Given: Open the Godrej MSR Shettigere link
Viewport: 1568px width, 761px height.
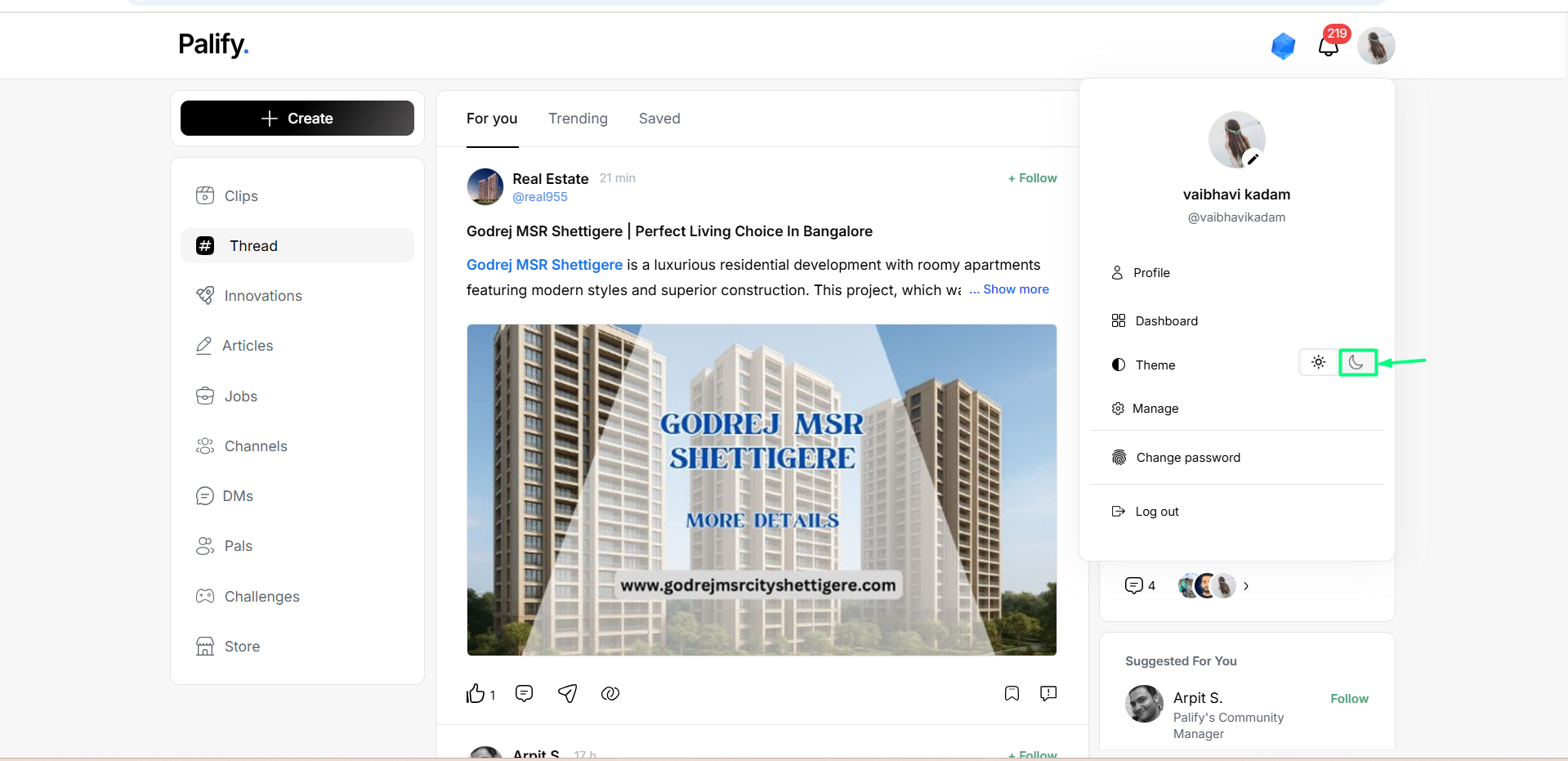Looking at the screenshot, I should 544,265.
